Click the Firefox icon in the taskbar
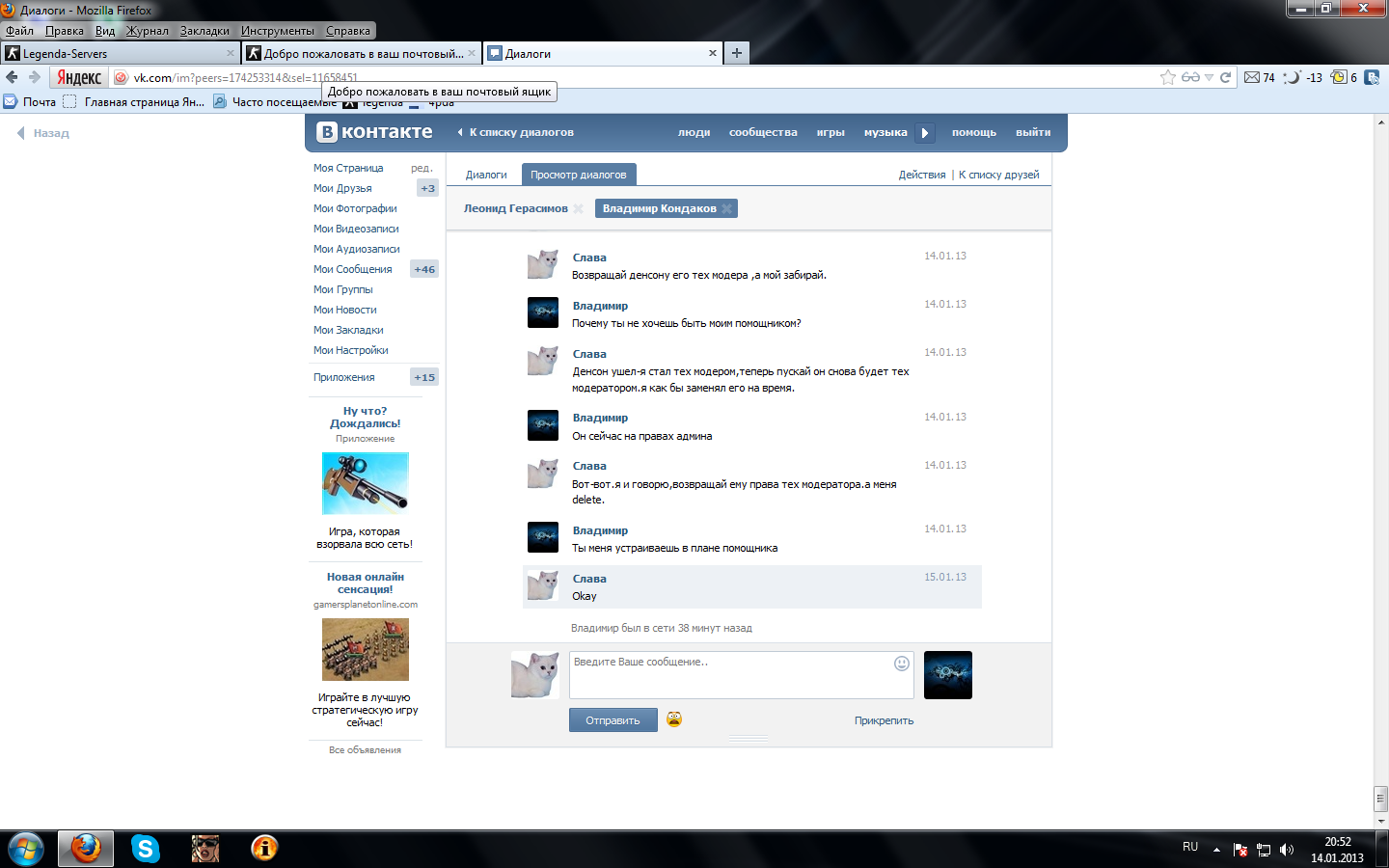1389x868 pixels. pos(86,849)
